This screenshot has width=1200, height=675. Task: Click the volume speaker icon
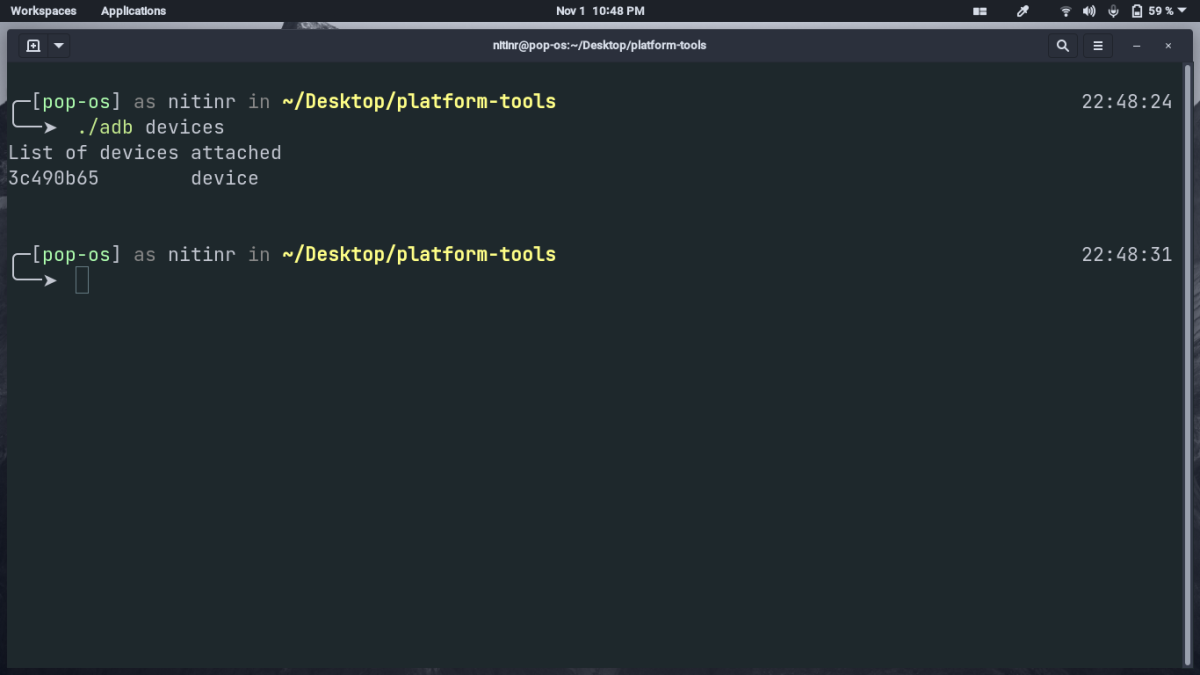point(1090,11)
